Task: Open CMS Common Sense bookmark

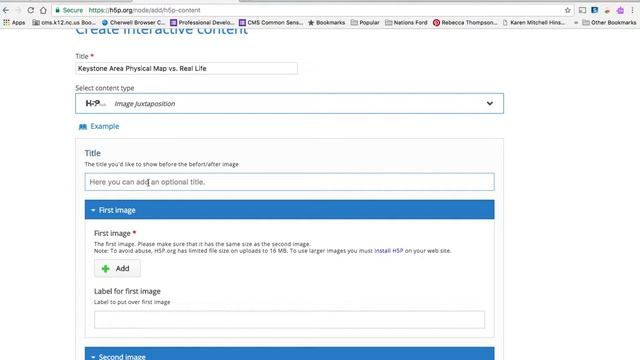Action: pyautogui.click(x=271, y=22)
